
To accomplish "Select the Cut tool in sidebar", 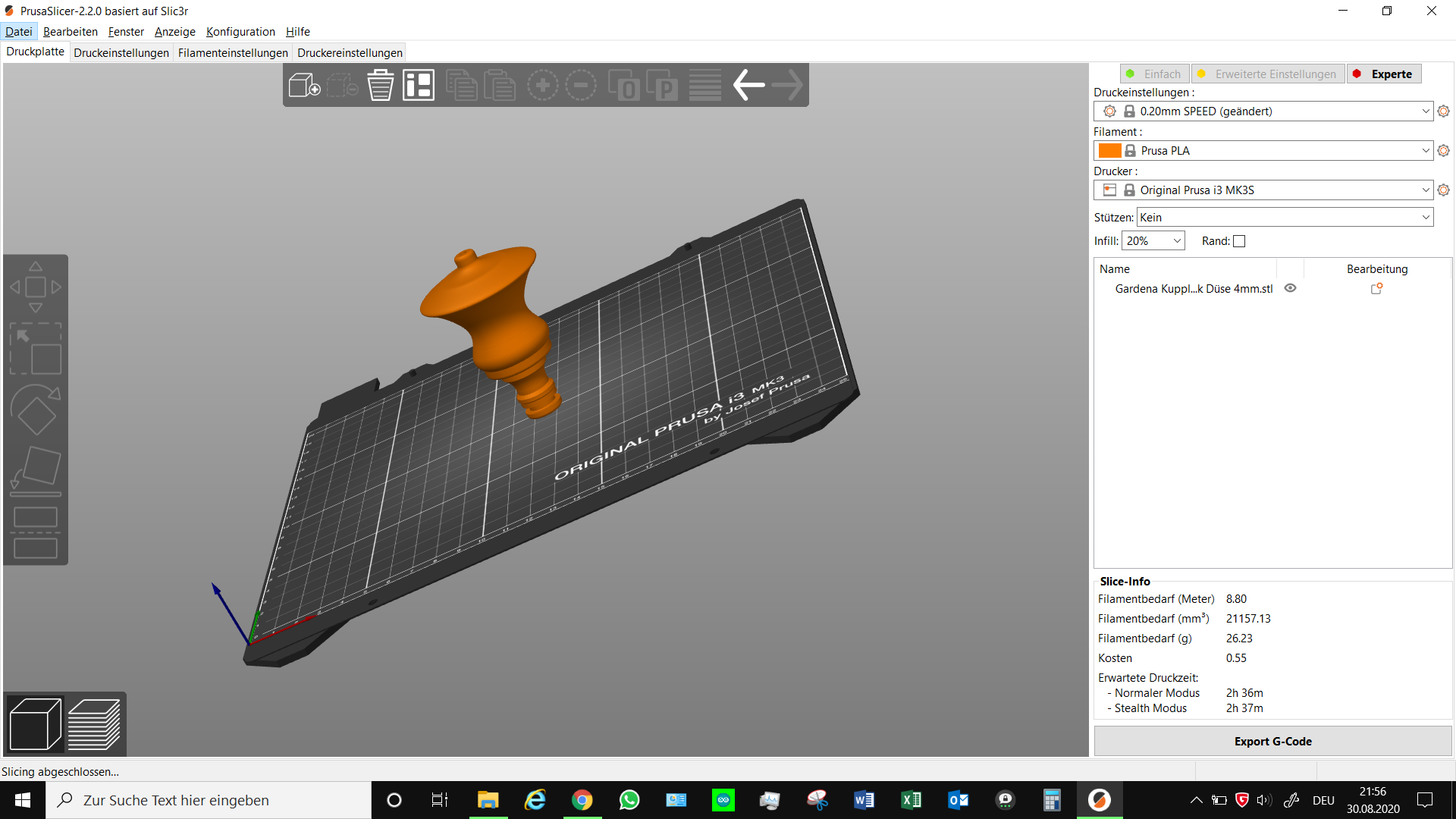I will [x=36, y=532].
